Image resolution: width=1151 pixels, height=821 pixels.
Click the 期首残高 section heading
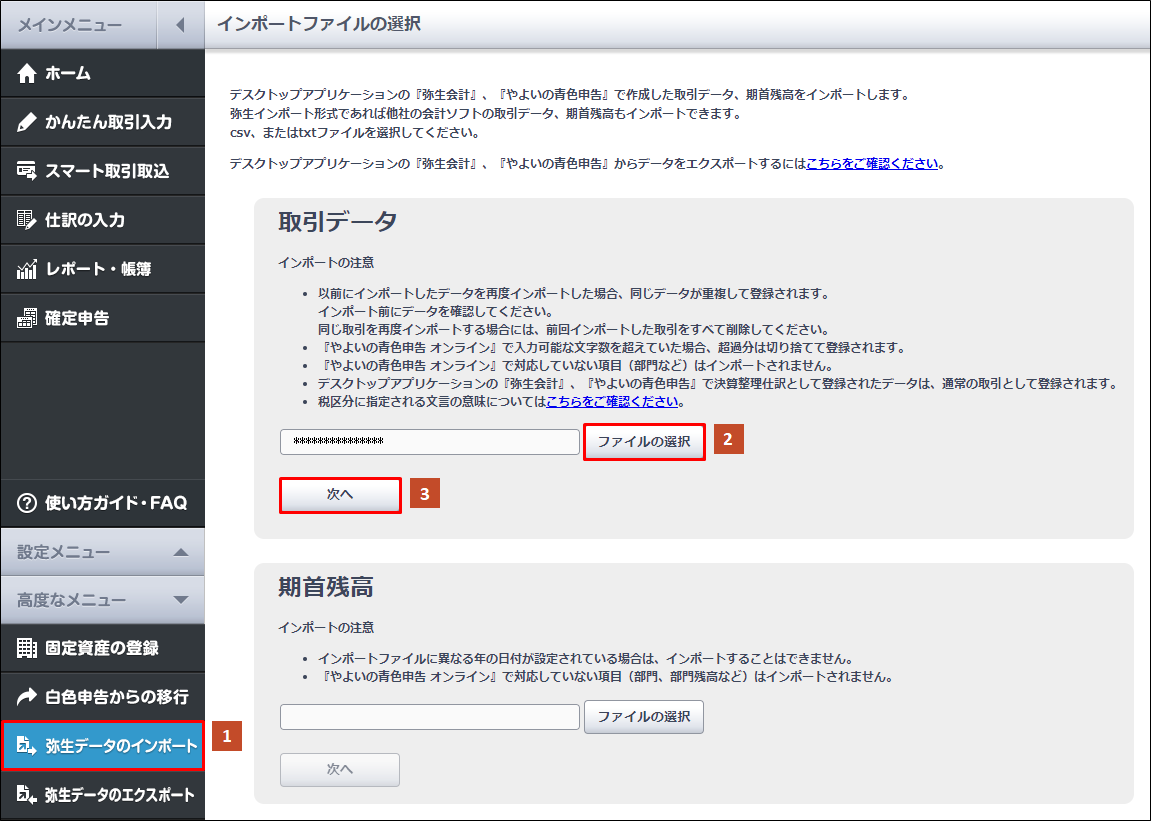click(326, 587)
